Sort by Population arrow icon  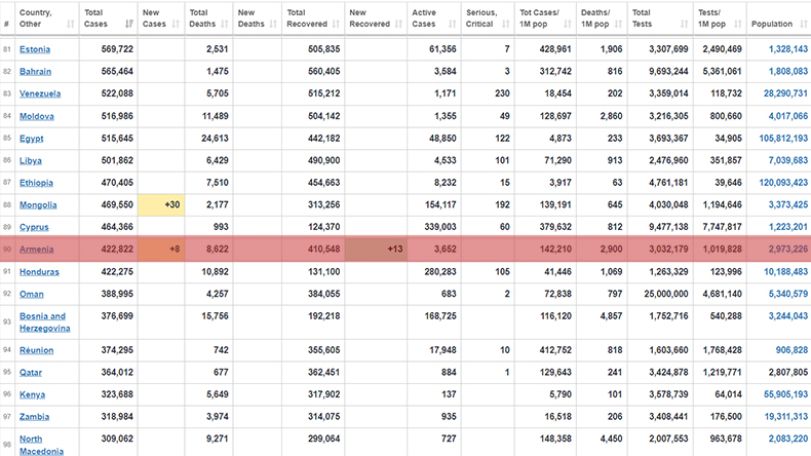tap(803, 24)
